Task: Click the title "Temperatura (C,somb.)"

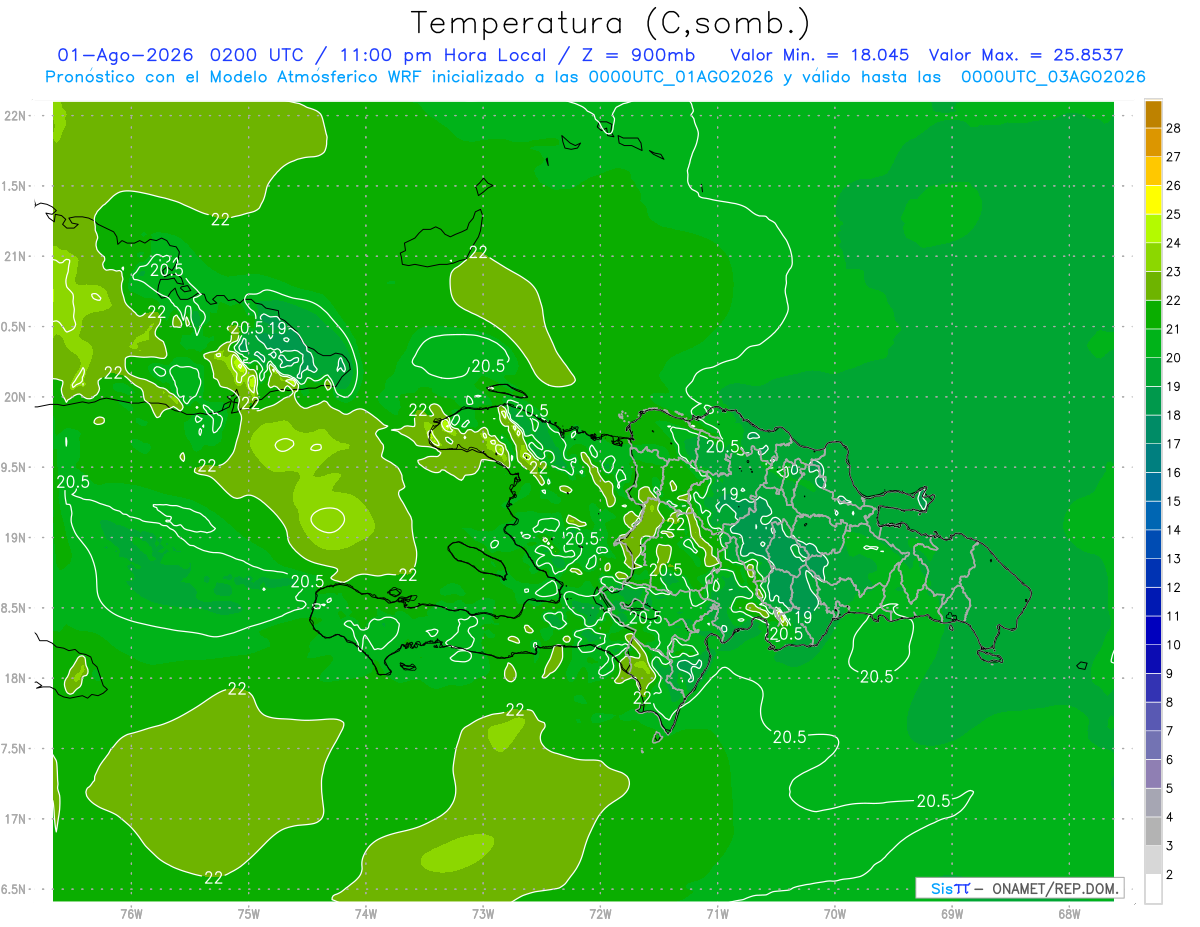Action: click(x=611, y=23)
